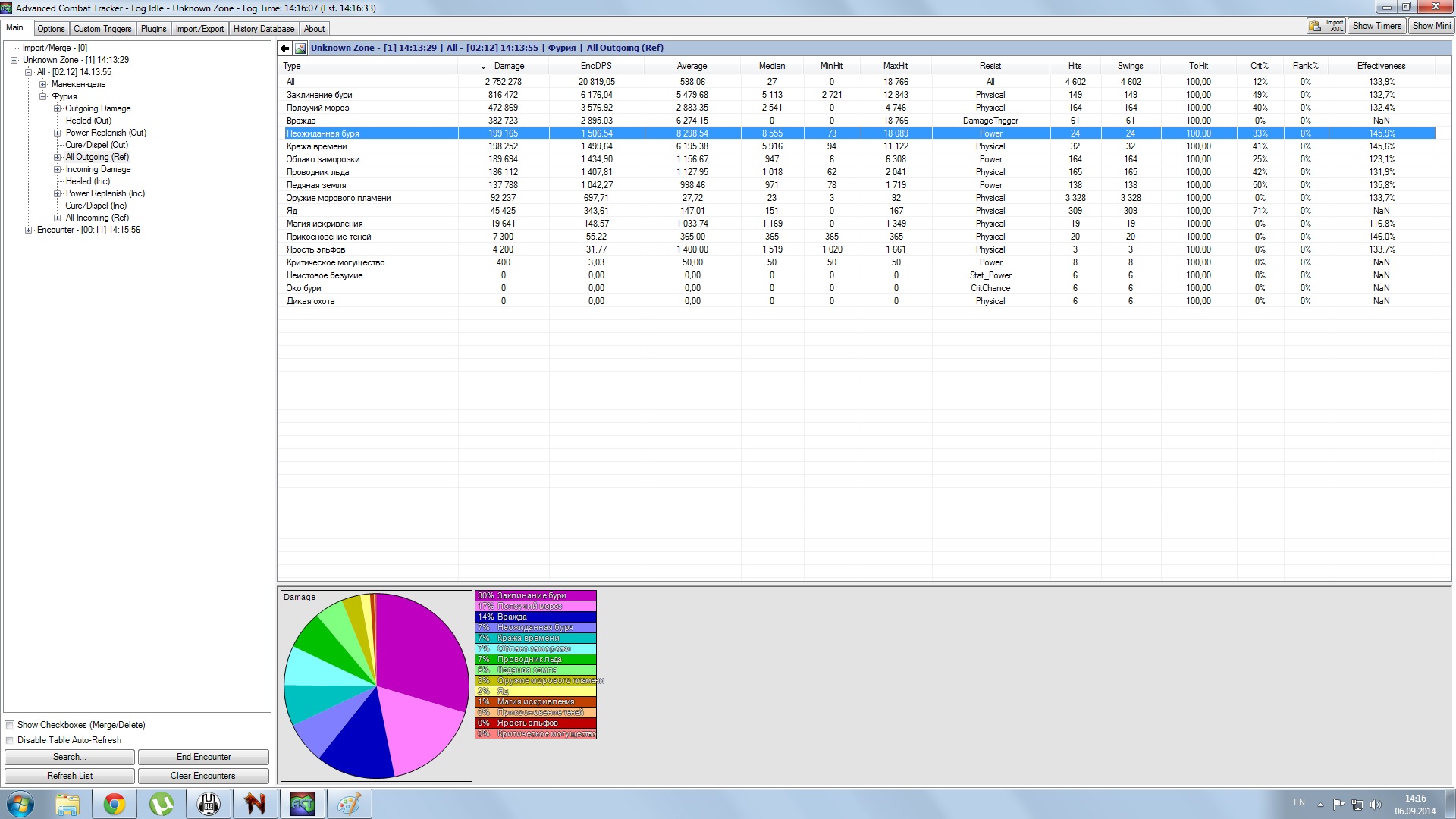
Task: Toggle Disable Table Auto-Refresh checkbox
Action: coord(10,740)
